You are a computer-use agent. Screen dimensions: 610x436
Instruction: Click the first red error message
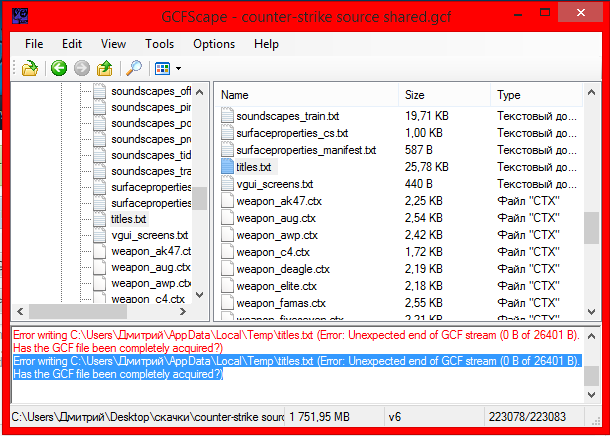(x=296, y=341)
